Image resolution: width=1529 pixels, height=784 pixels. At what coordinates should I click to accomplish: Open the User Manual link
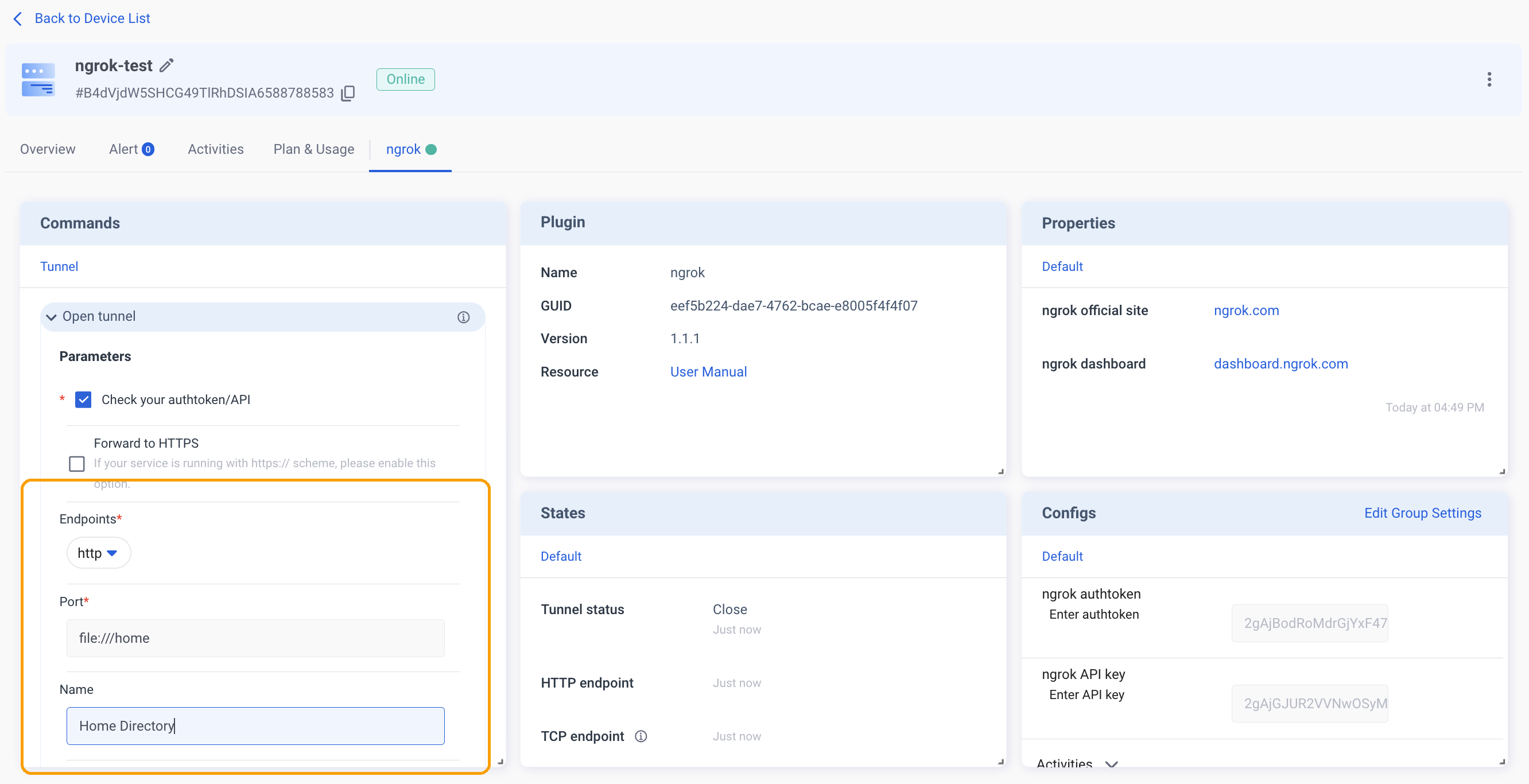point(708,372)
